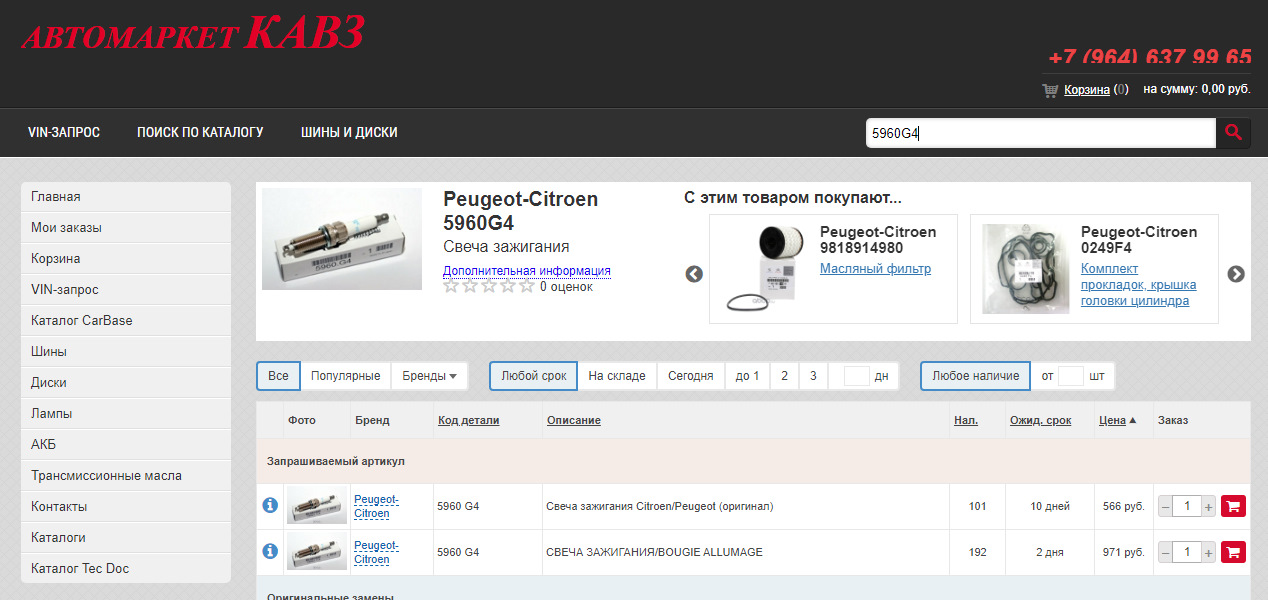Open Каталог CarBase in the sidebar
Screen dimensions: 1268x600
coord(126,321)
